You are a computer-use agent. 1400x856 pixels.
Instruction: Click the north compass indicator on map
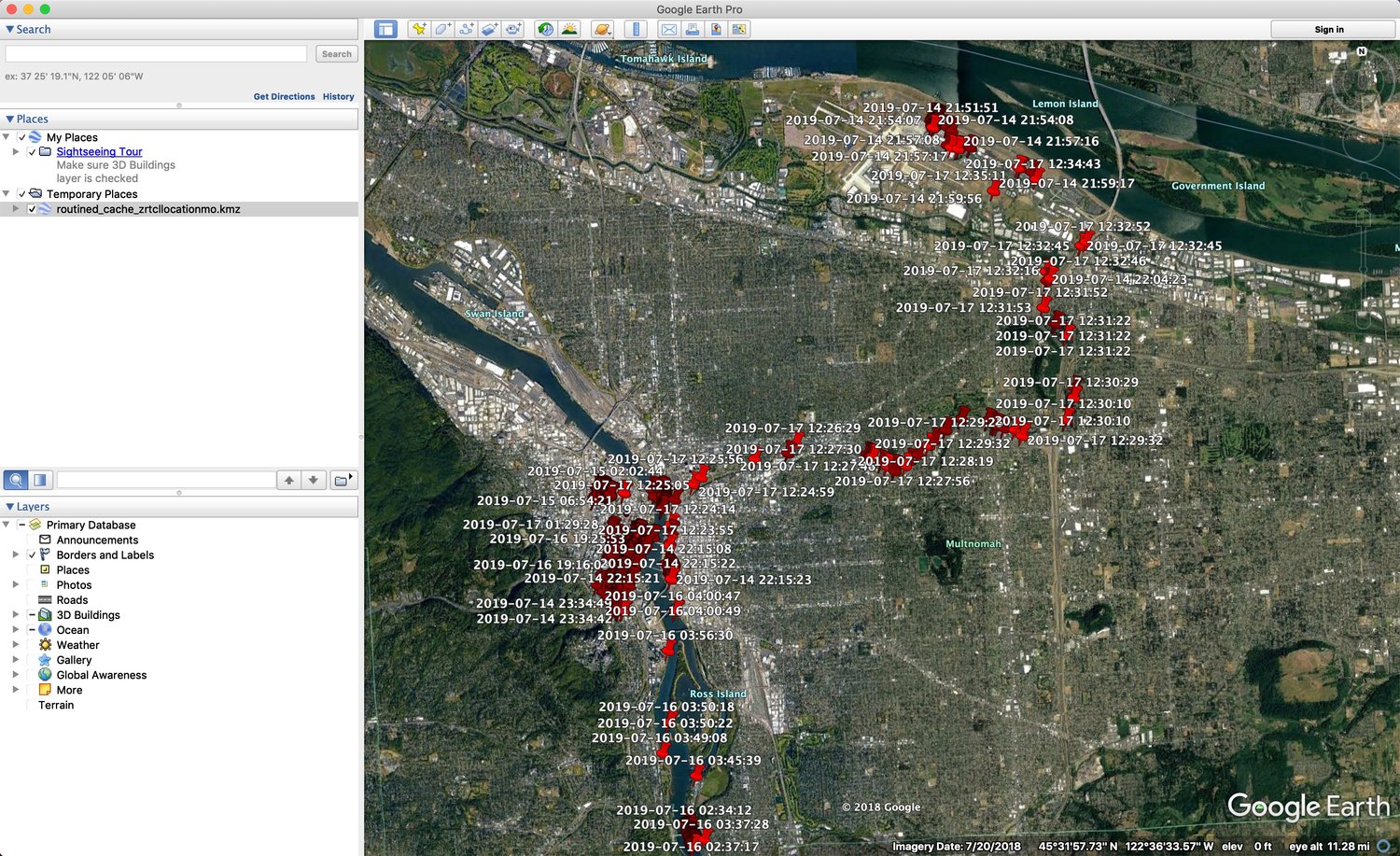click(x=1362, y=52)
